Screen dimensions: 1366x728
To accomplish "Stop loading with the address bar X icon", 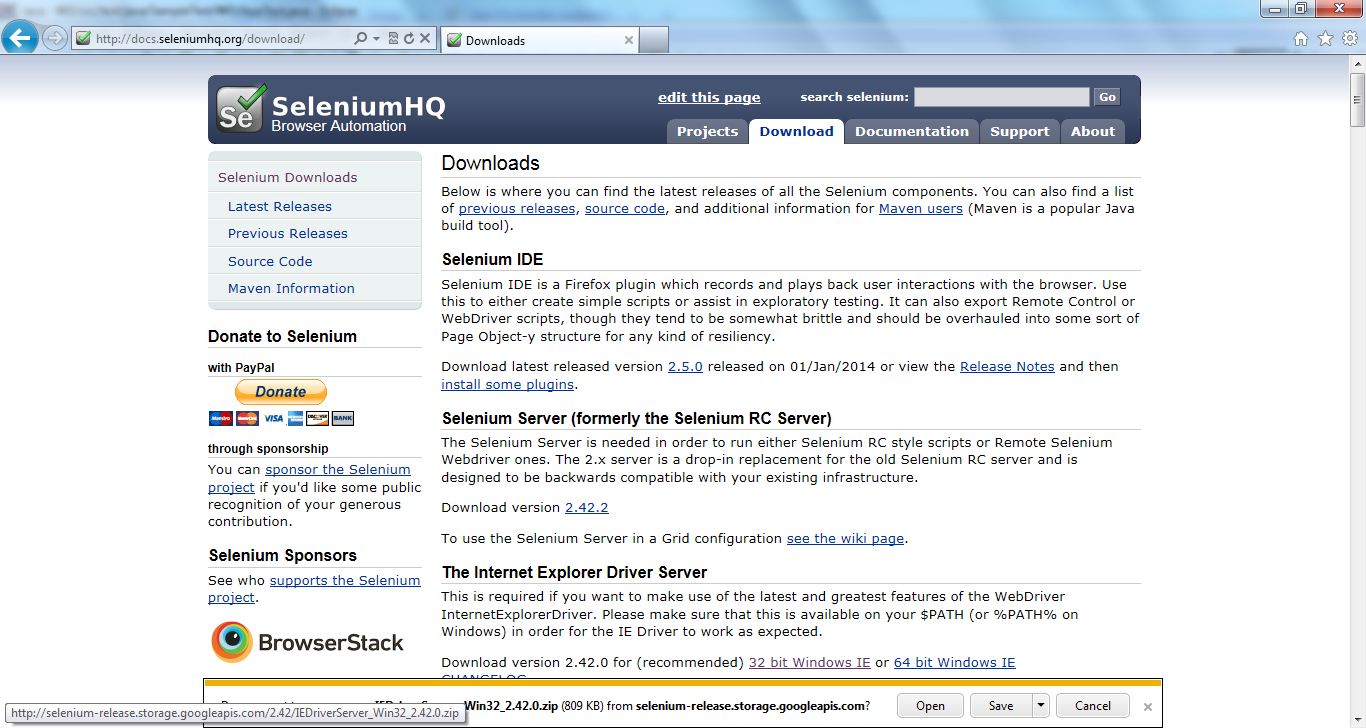I will (425, 39).
